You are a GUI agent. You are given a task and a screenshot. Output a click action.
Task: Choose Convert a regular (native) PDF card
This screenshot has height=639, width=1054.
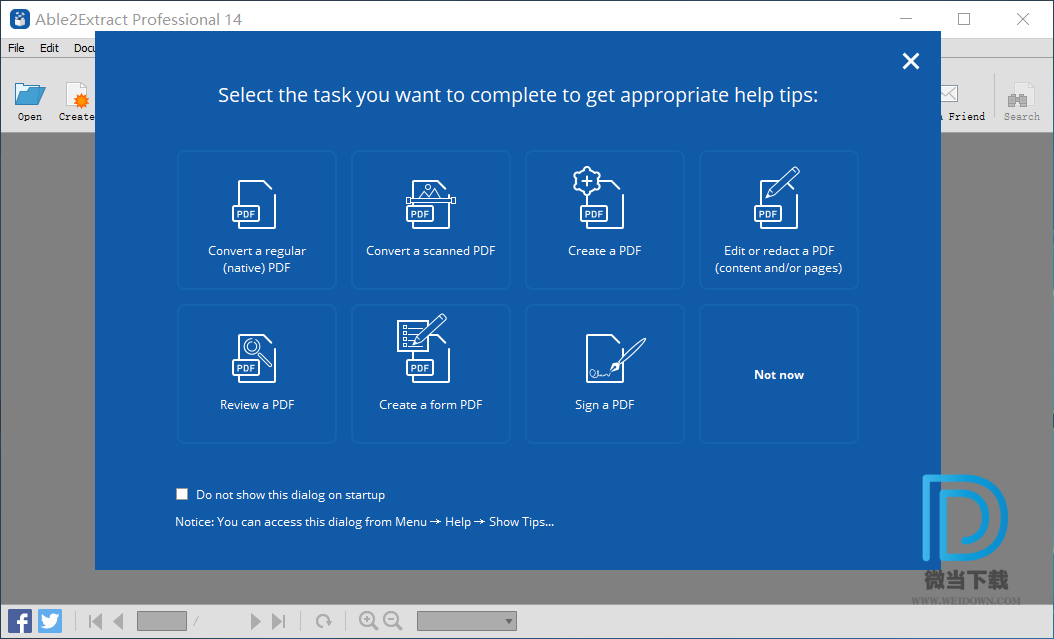(x=257, y=220)
